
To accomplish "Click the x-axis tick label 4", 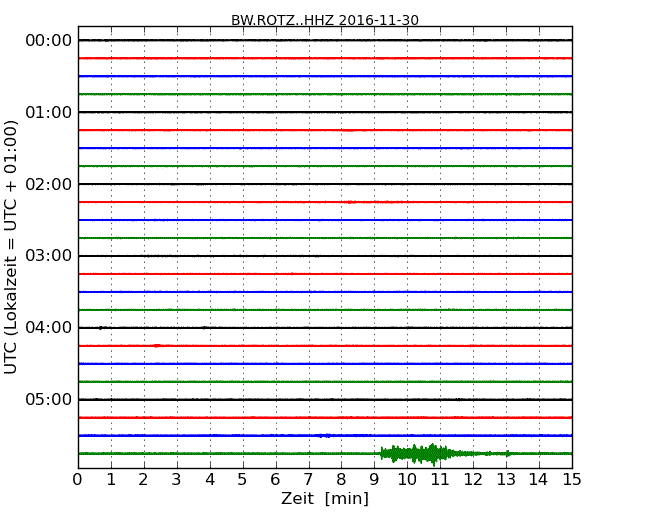I will point(210,480).
